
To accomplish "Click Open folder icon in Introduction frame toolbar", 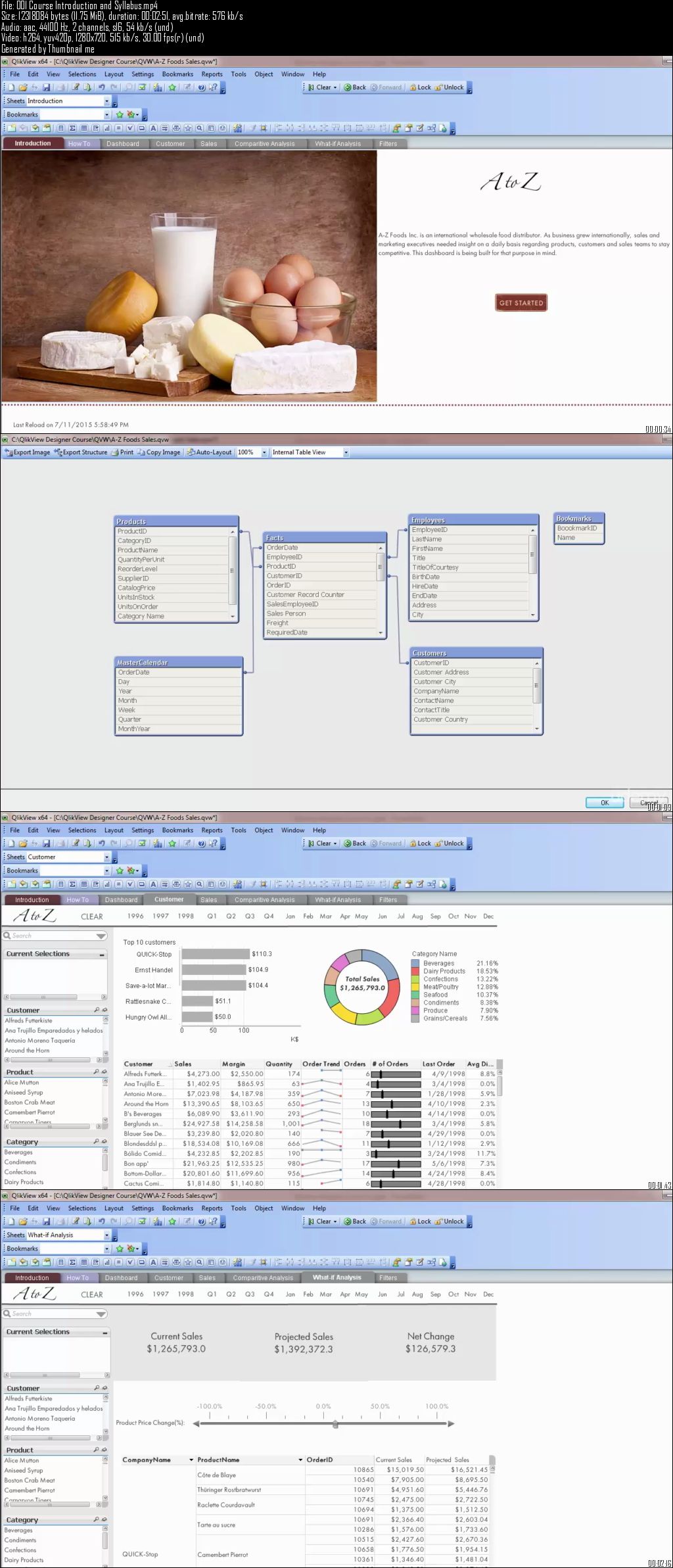I will [23, 87].
